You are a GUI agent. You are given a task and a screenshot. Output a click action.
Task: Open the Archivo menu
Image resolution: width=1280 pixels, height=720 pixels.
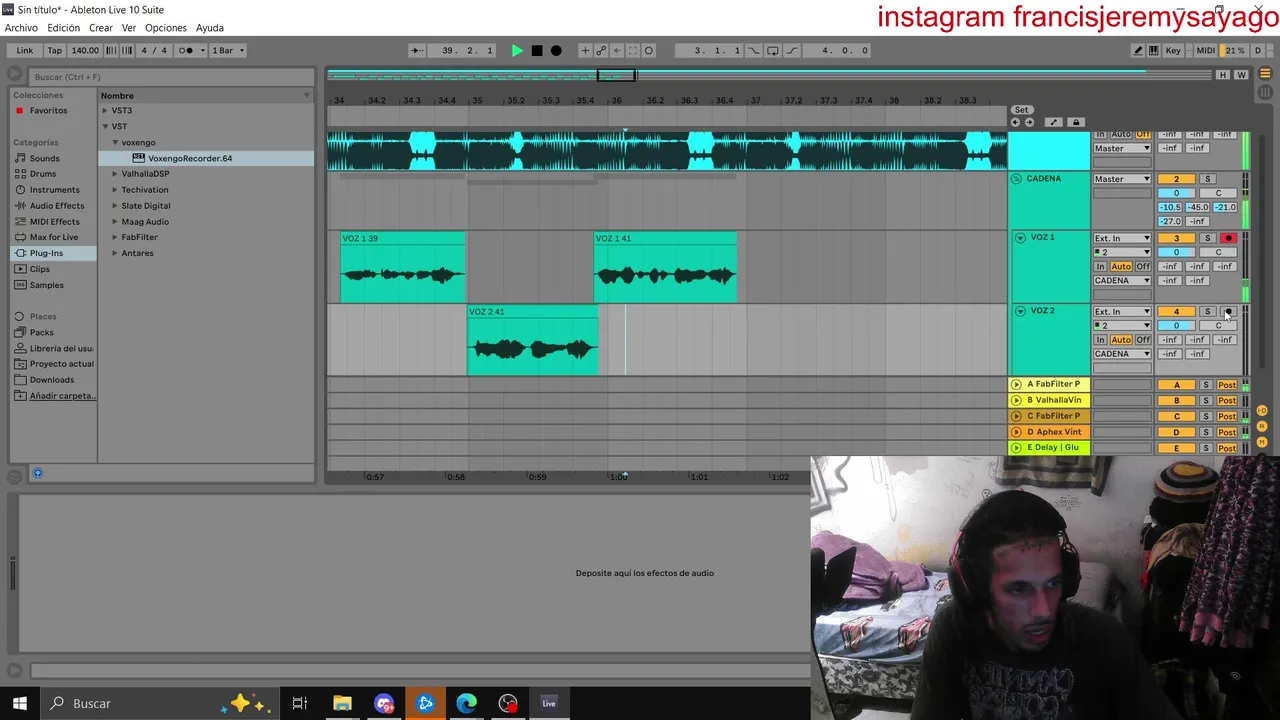tap(21, 28)
